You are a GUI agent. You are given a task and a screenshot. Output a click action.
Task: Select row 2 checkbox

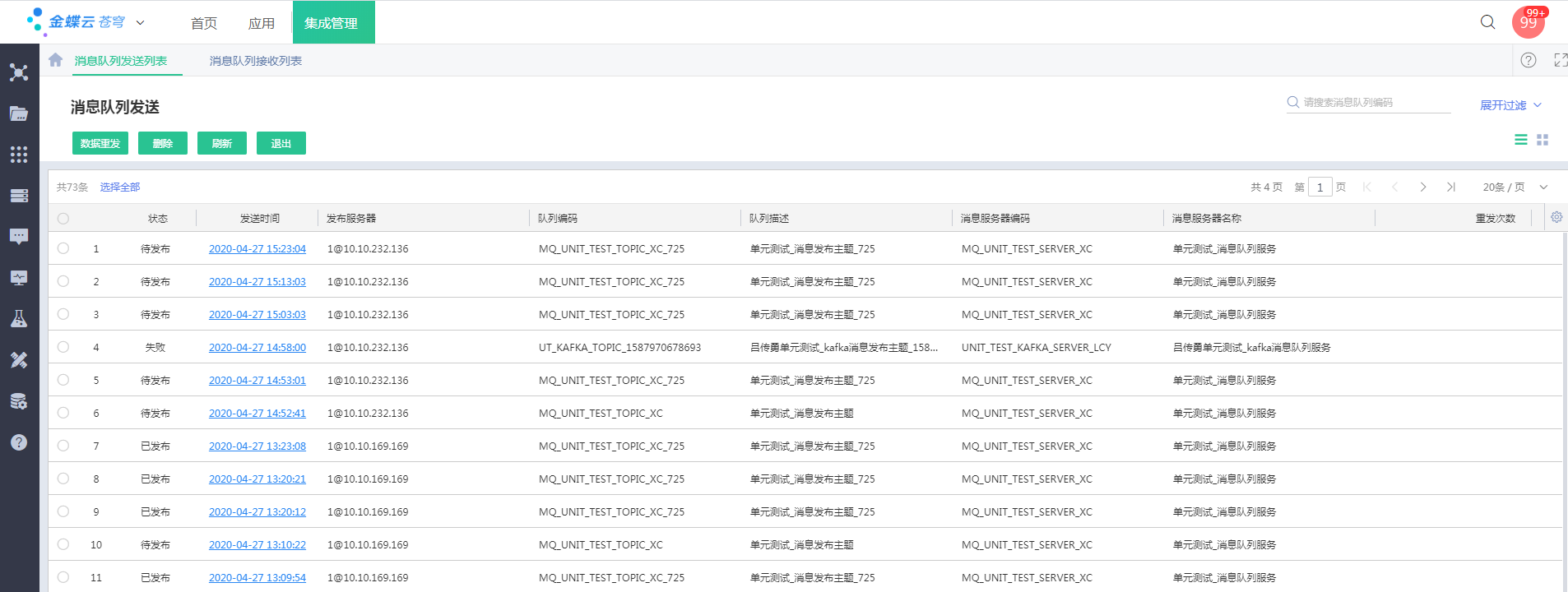63,280
